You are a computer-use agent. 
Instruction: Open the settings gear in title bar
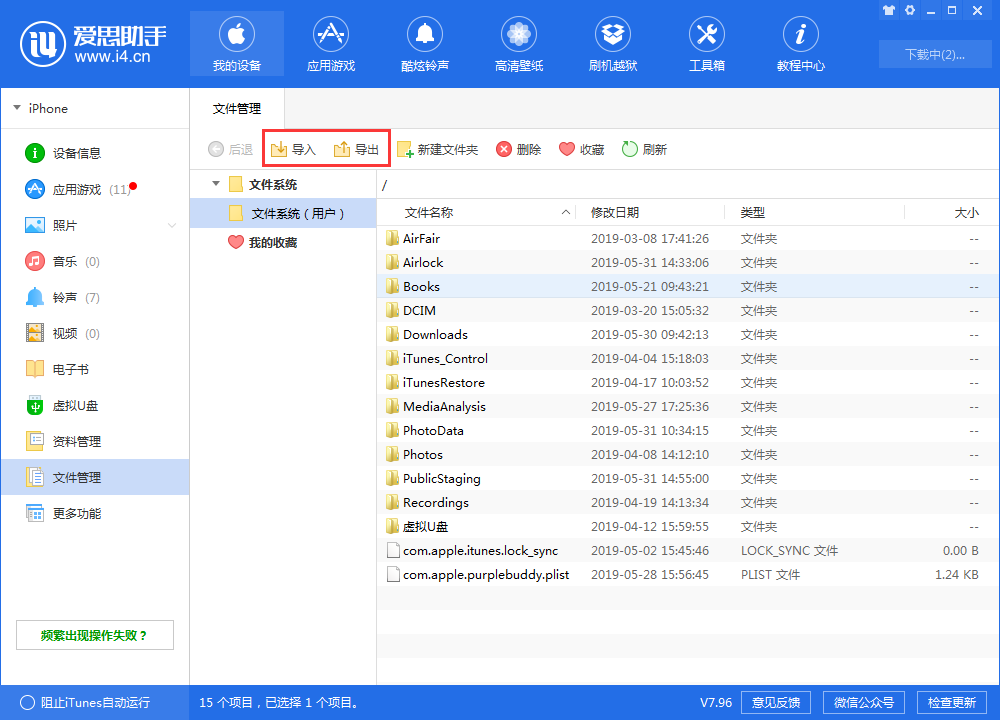[909, 10]
